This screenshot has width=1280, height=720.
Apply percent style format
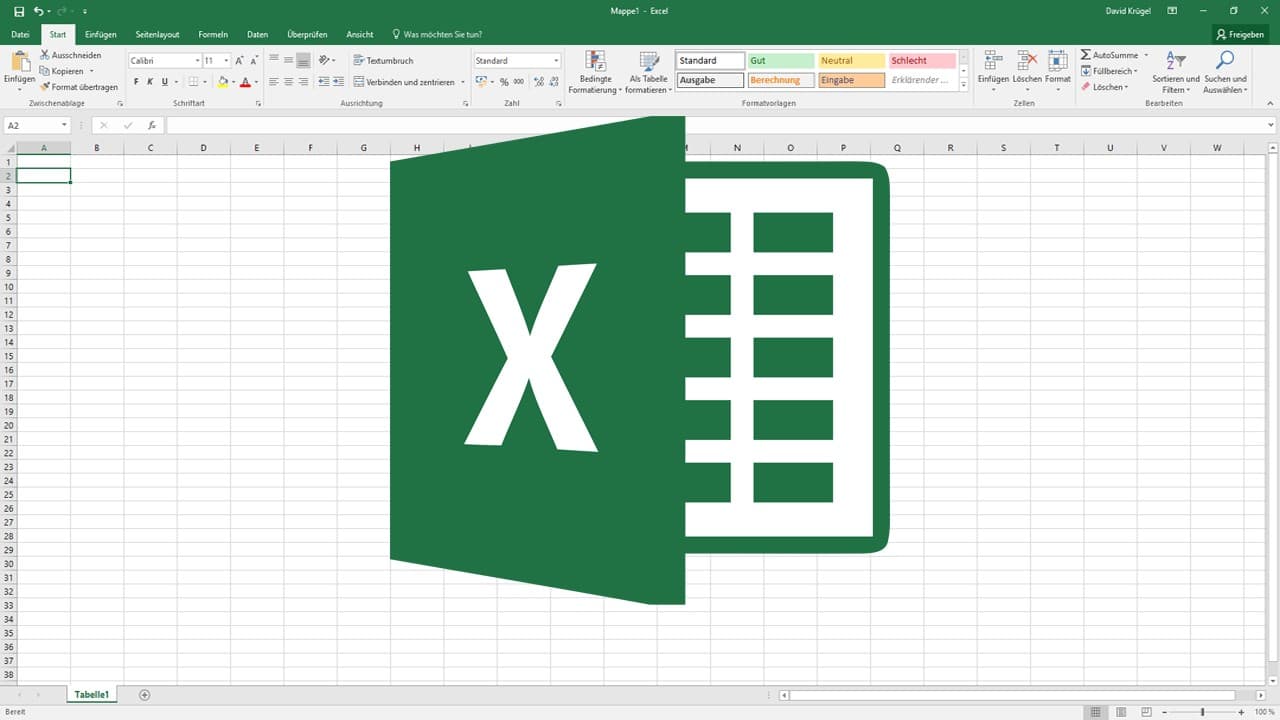pos(504,82)
